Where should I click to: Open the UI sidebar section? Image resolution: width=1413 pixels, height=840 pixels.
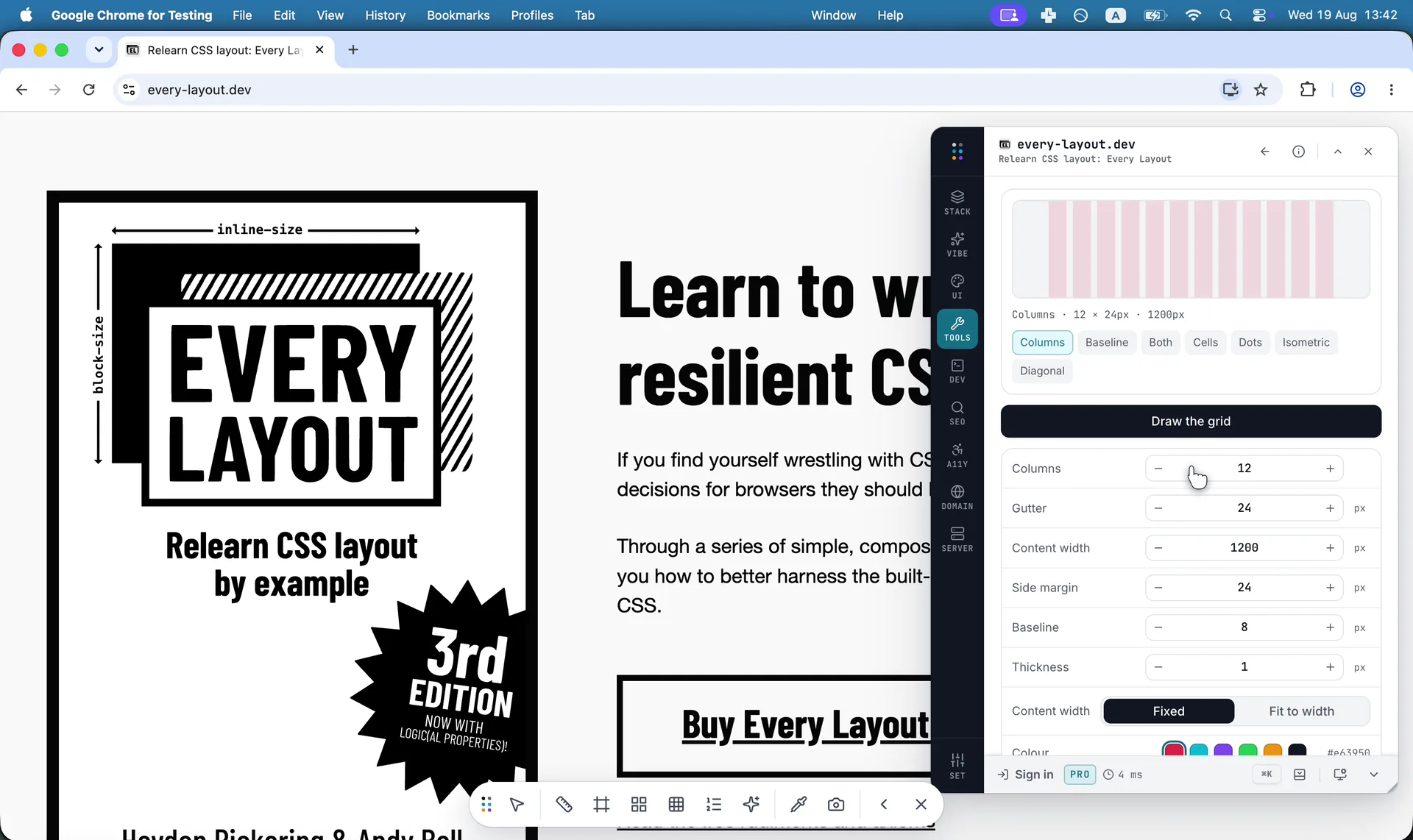957,286
